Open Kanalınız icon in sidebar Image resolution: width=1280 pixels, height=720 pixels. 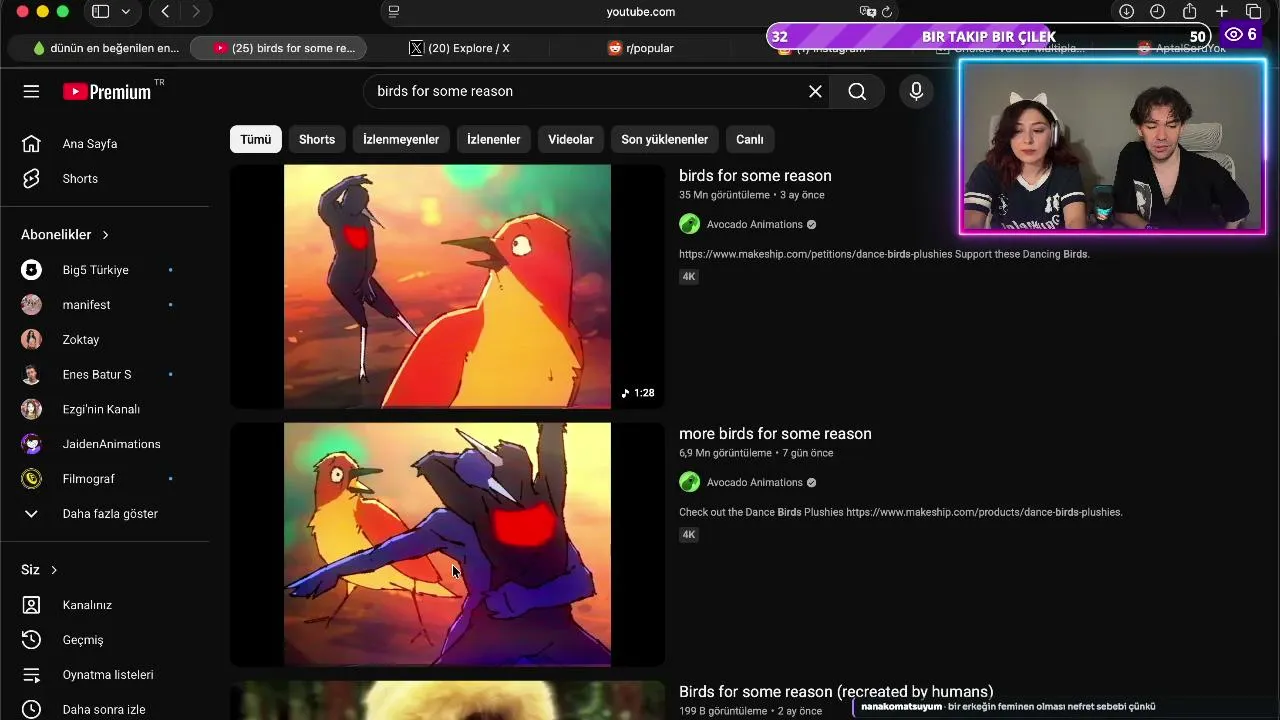click(x=31, y=605)
